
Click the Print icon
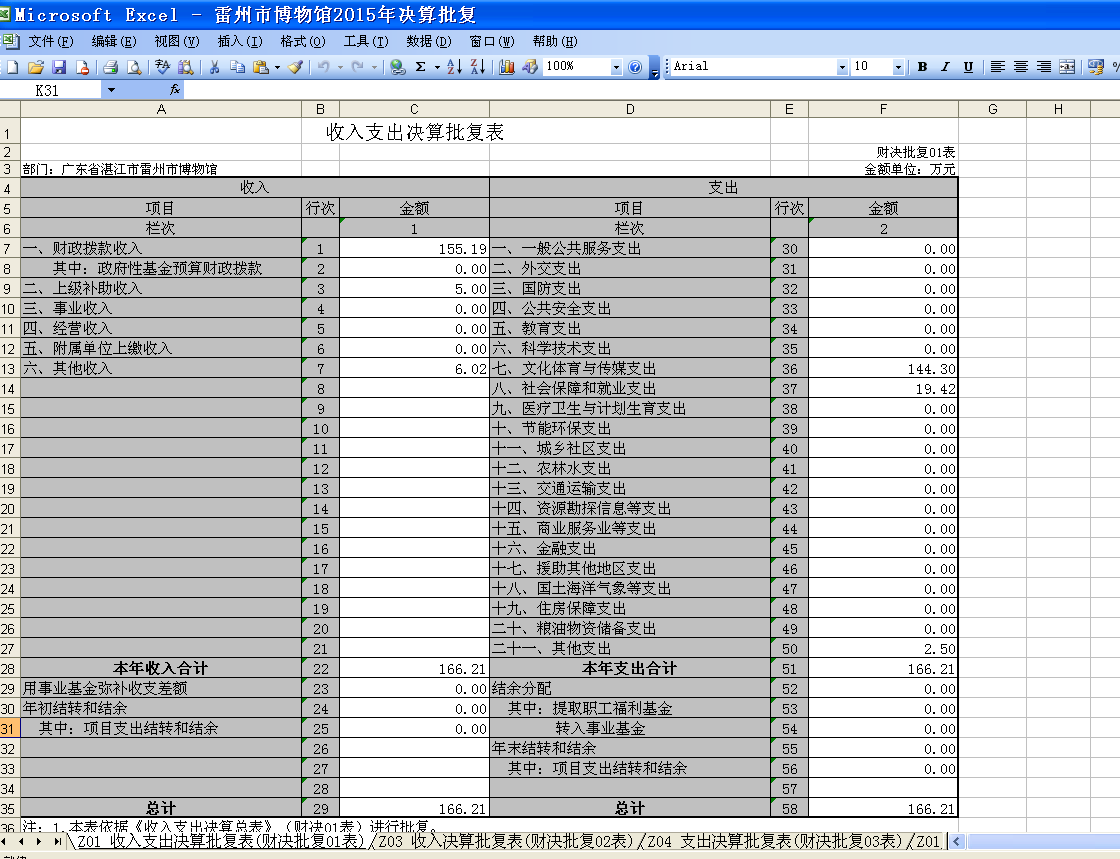coord(111,67)
